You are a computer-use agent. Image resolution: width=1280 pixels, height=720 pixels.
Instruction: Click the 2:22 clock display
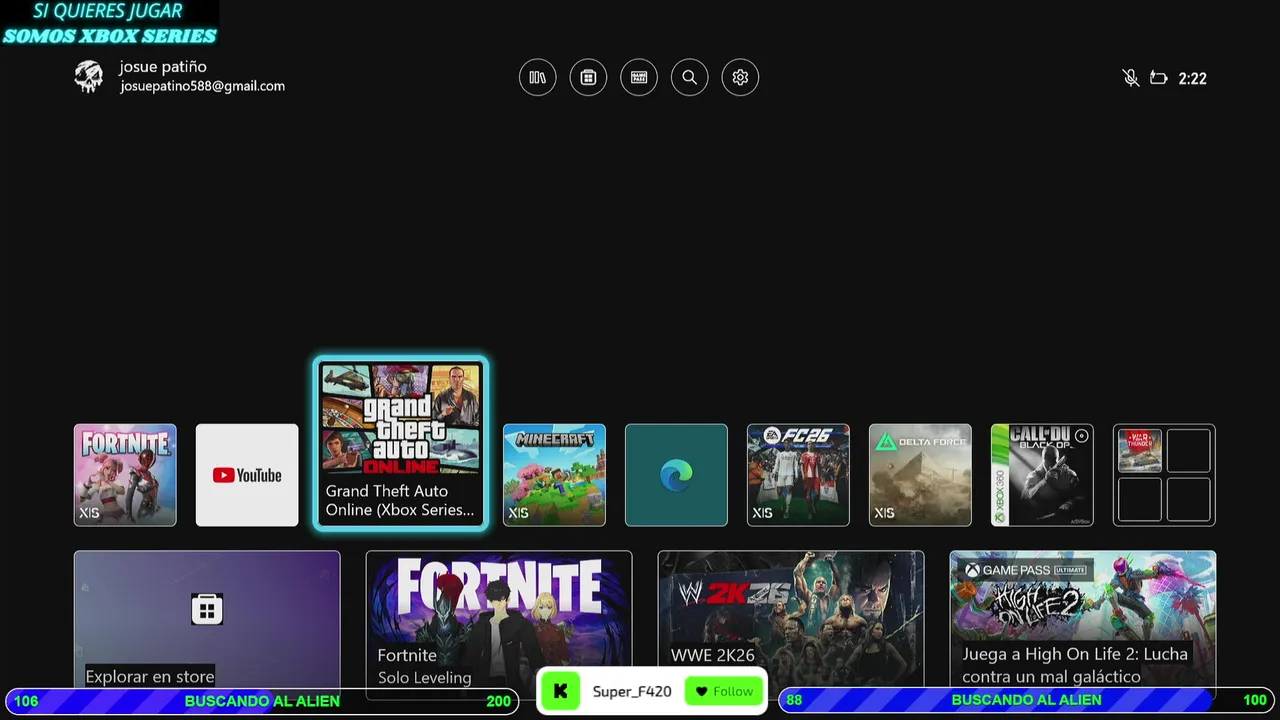tap(1192, 78)
